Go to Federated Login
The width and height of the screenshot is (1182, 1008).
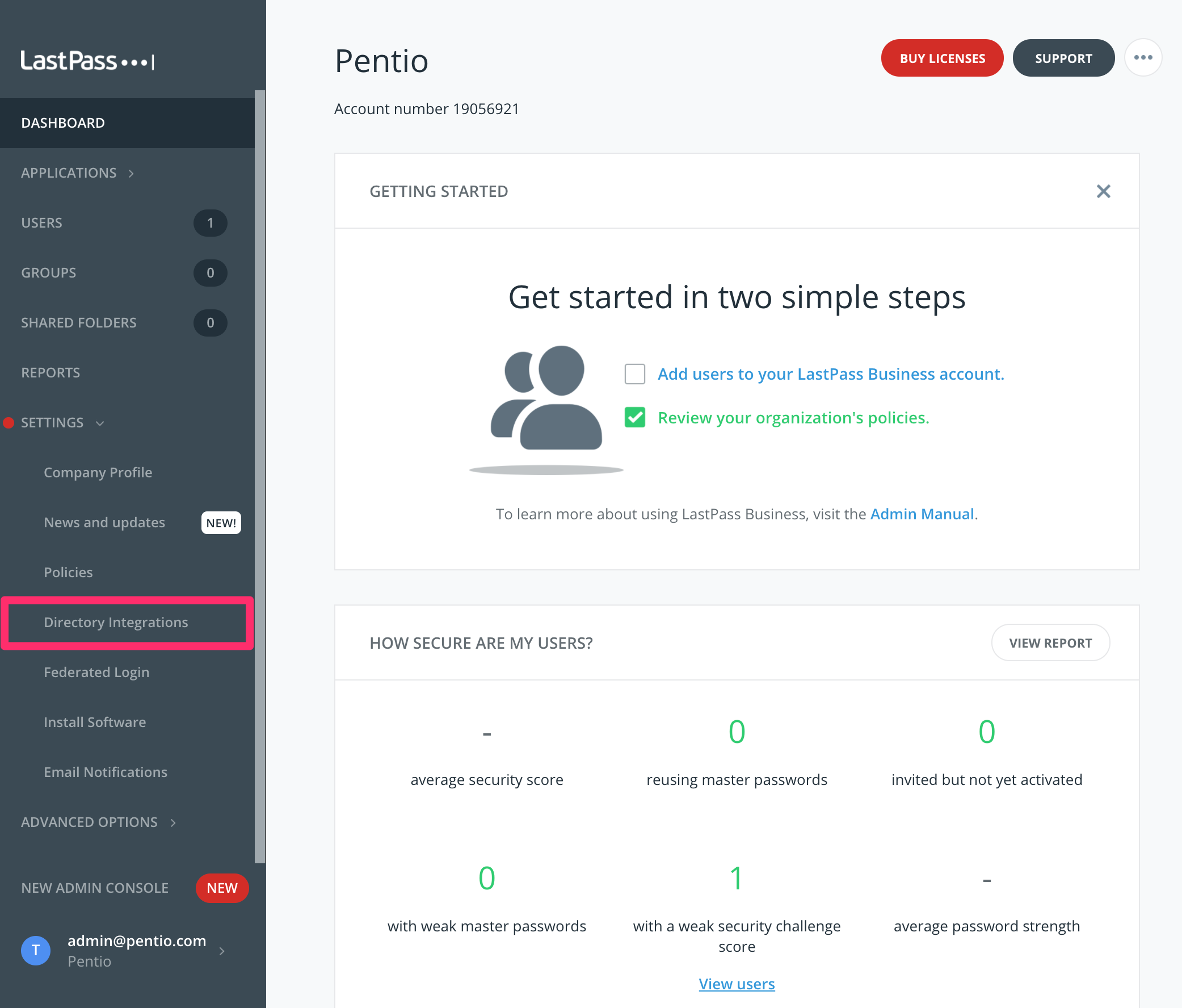coord(96,672)
